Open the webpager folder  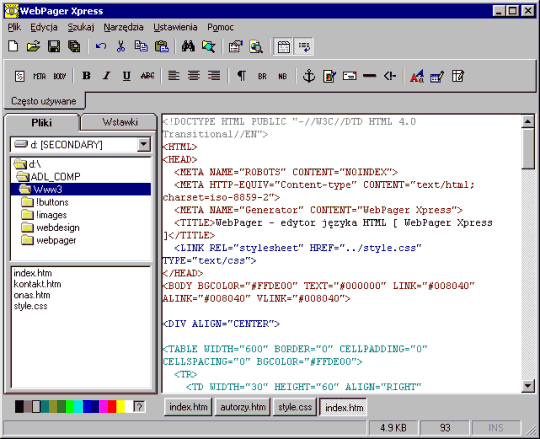click(49, 240)
